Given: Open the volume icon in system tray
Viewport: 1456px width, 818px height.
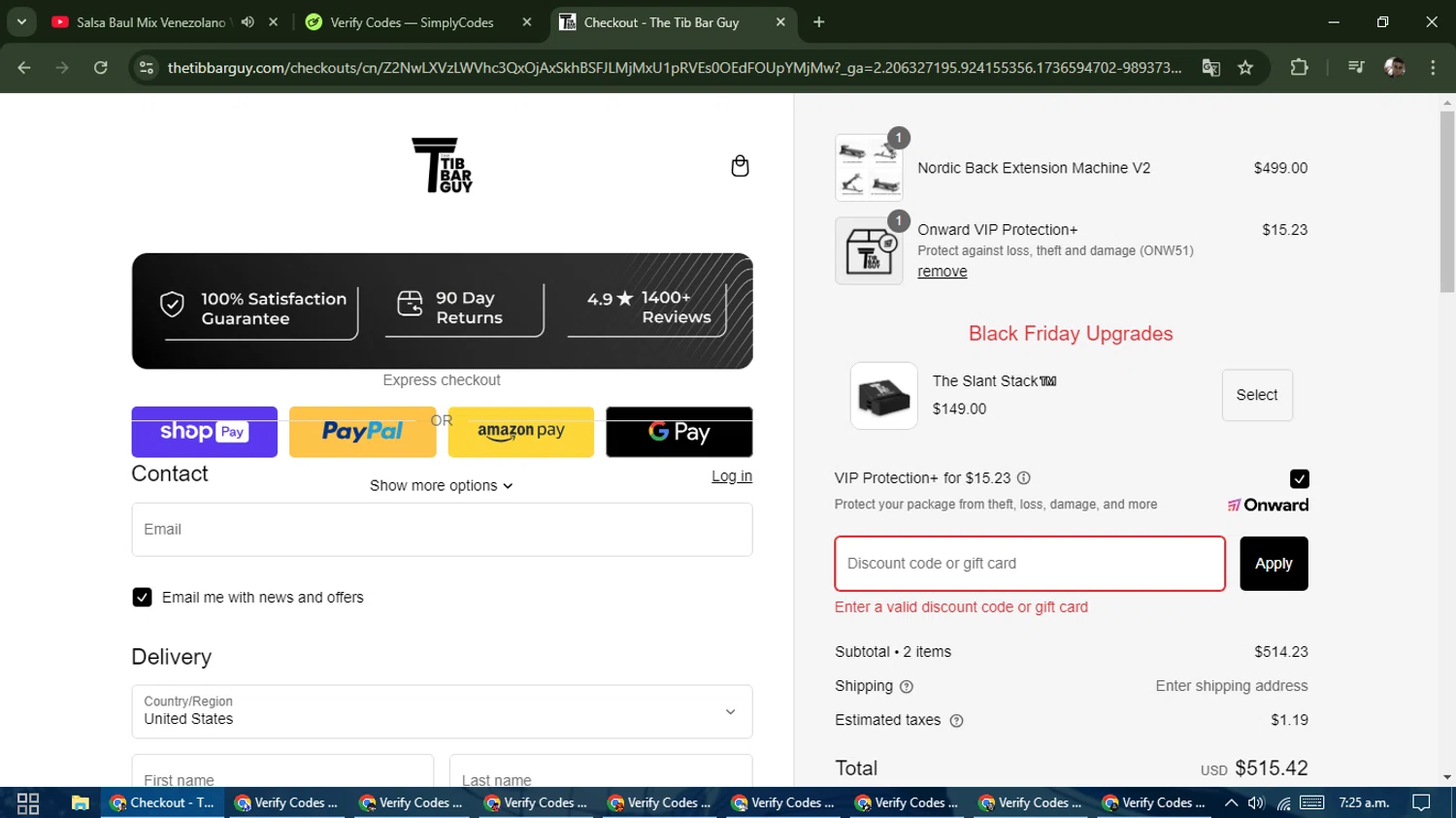Looking at the screenshot, I should click(x=1256, y=803).
